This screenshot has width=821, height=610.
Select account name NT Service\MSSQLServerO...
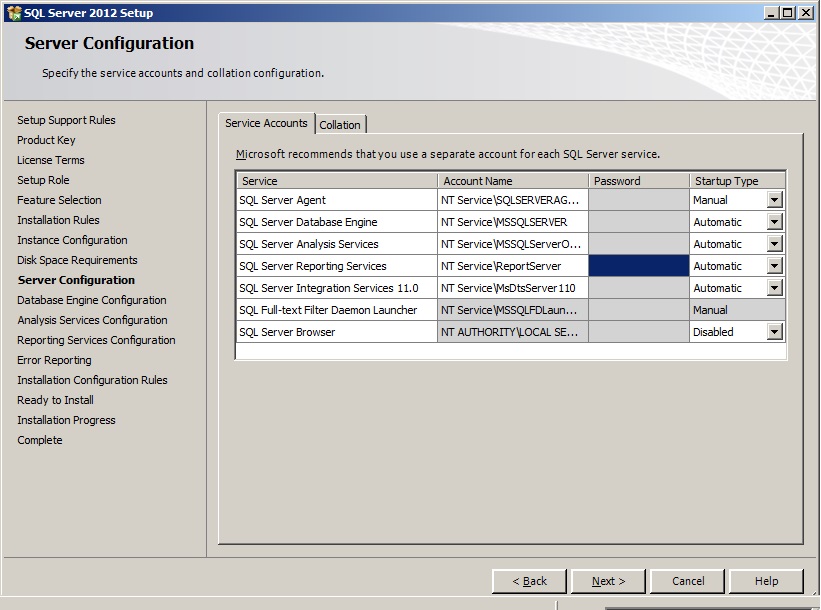click(513, 243)
